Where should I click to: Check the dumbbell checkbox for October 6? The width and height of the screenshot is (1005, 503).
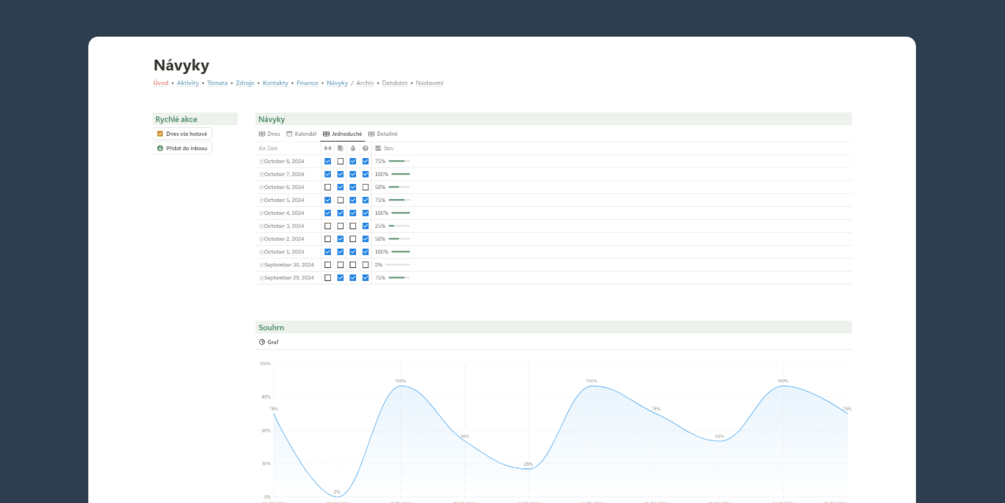(x=328, y=187)
